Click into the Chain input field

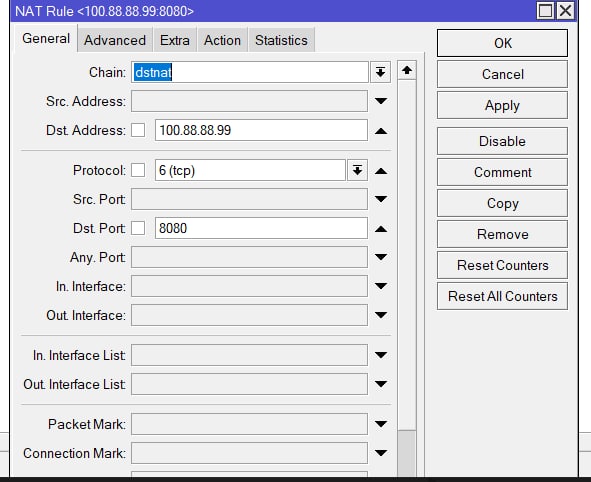pyautogui.click(x=250, y=72)
